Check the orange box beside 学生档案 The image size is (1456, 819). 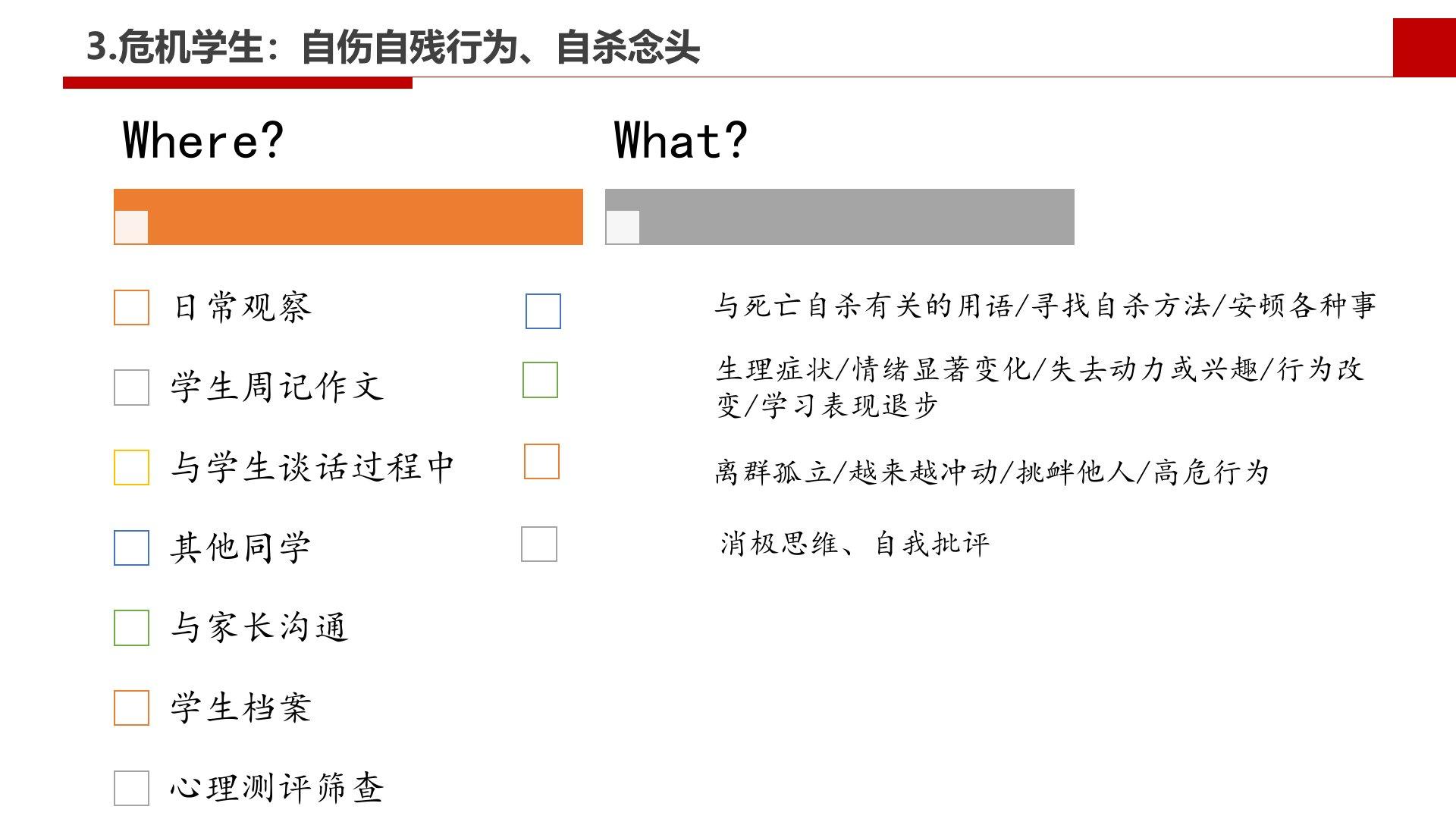pyautogui.click(x=131, y=708)
